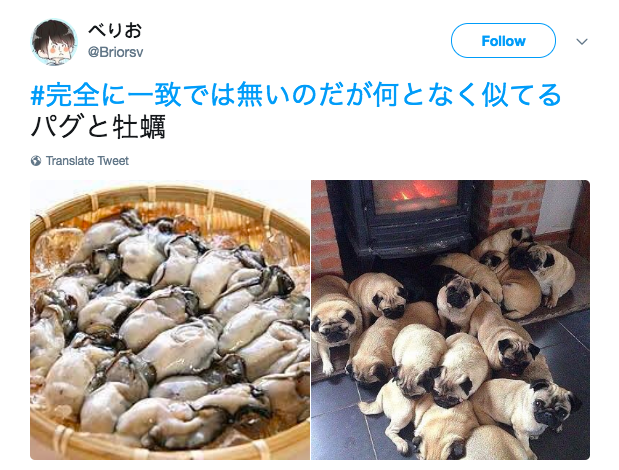619x470 pixels.
Task: Click the red brick wall in pug photo
Action: click(513, 204)
